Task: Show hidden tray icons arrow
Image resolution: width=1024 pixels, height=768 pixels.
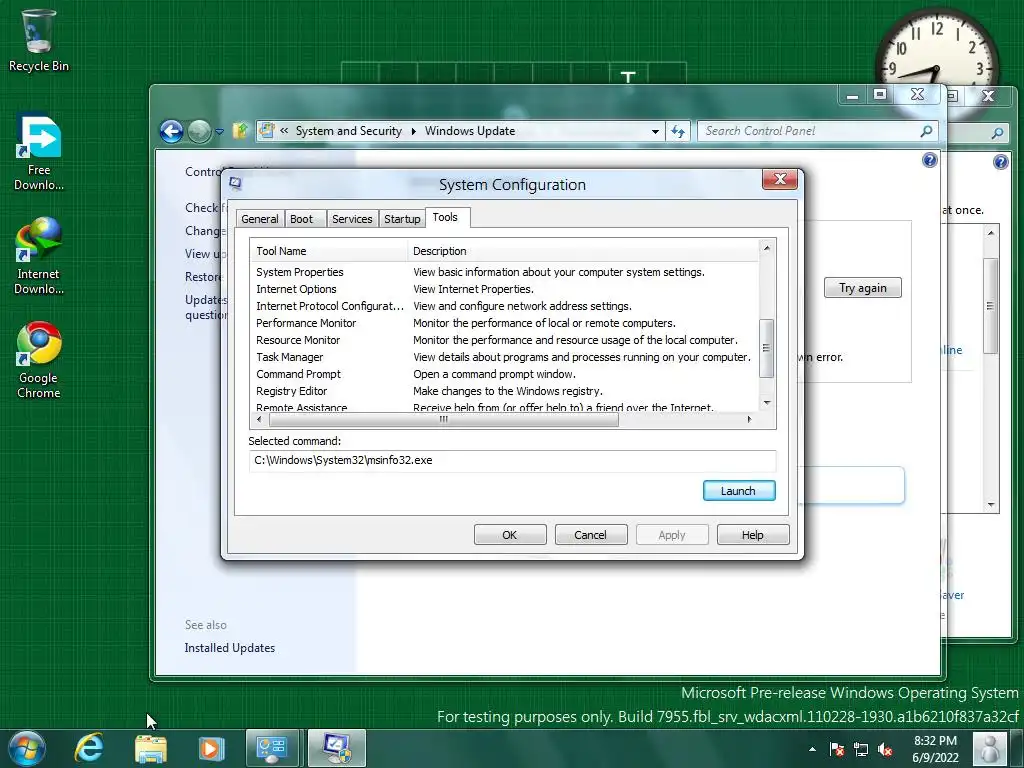Action: point(812,749)
